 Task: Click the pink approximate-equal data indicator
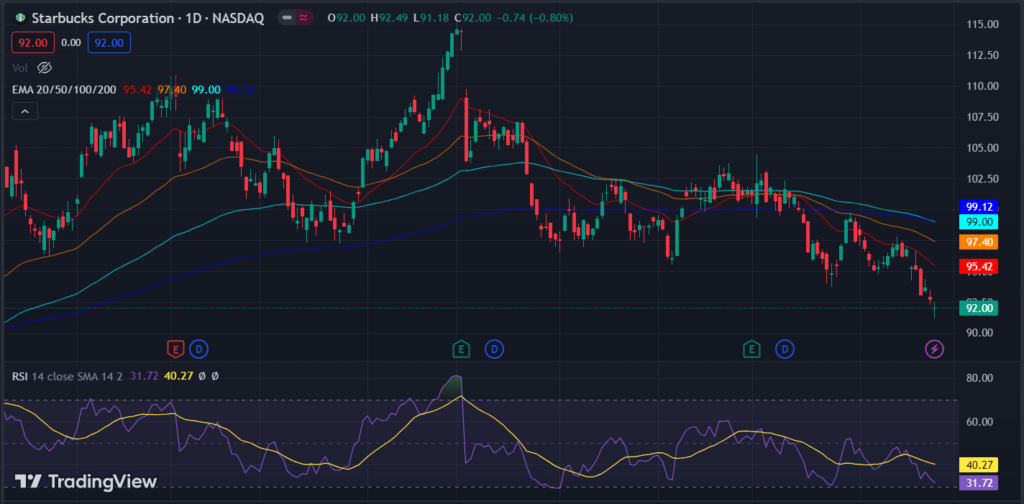303,18
